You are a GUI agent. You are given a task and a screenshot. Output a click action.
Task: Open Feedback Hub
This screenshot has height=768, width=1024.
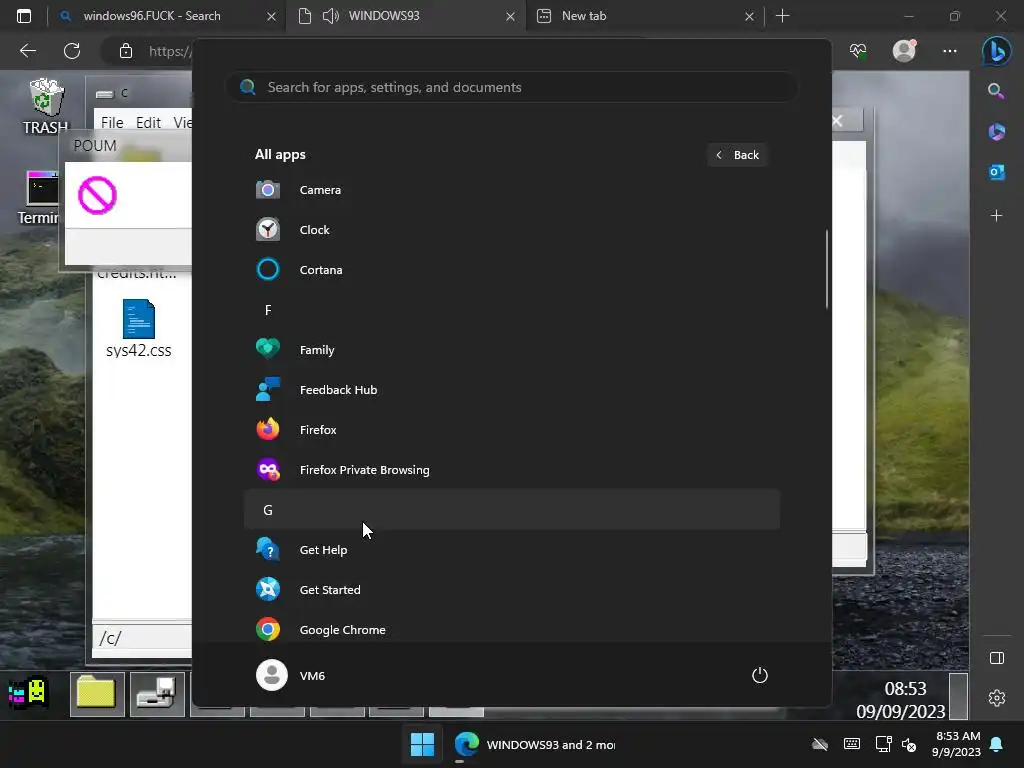(x=511, y=390)
